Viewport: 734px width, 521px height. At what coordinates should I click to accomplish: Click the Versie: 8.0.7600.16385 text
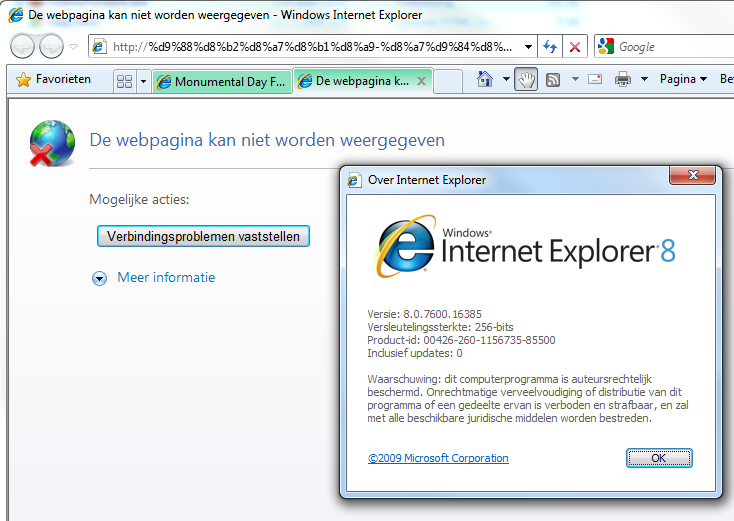[x=424, y=314]
